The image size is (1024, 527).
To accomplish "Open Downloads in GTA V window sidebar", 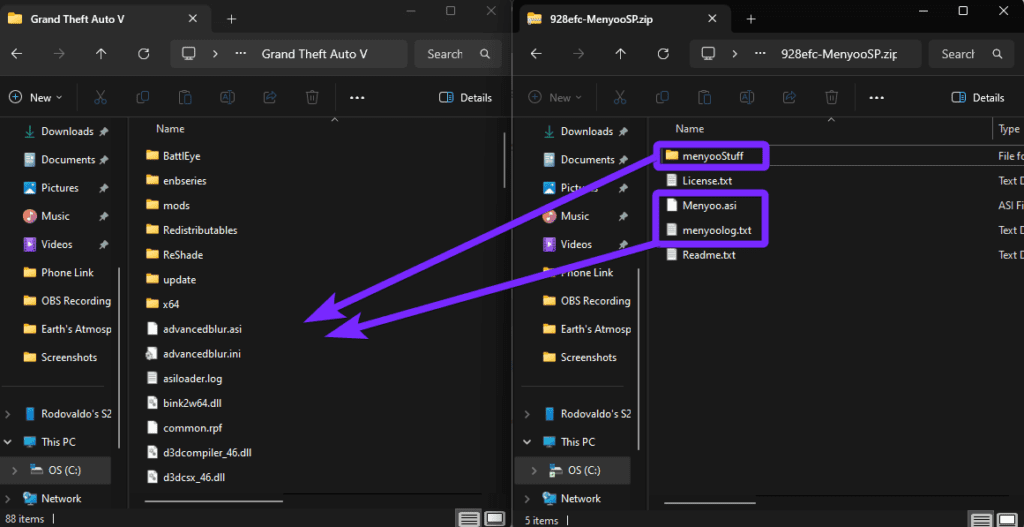I will [67, 131].
